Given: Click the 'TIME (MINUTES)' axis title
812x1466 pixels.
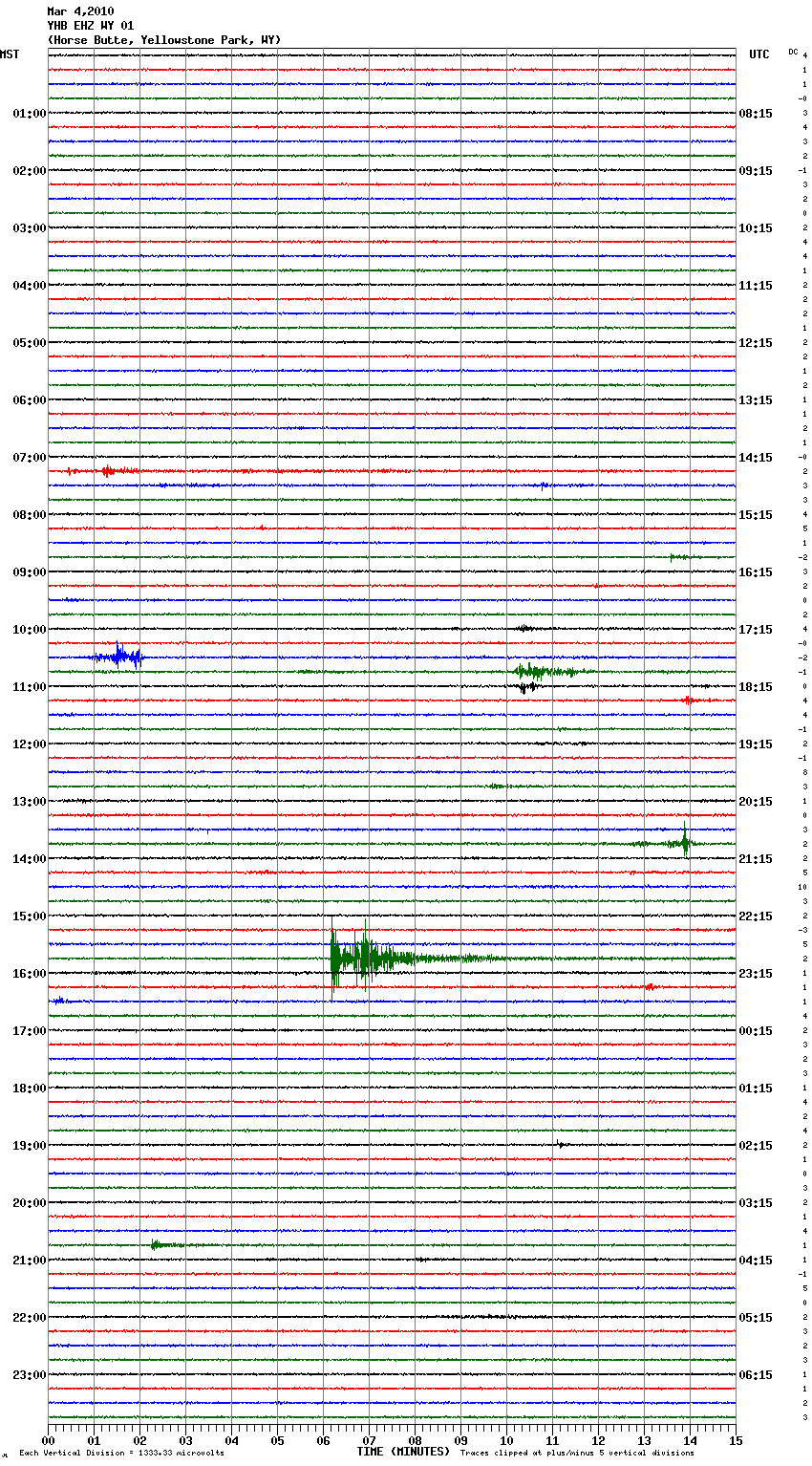Looking at the screenshot, I should pos(403,1452).
